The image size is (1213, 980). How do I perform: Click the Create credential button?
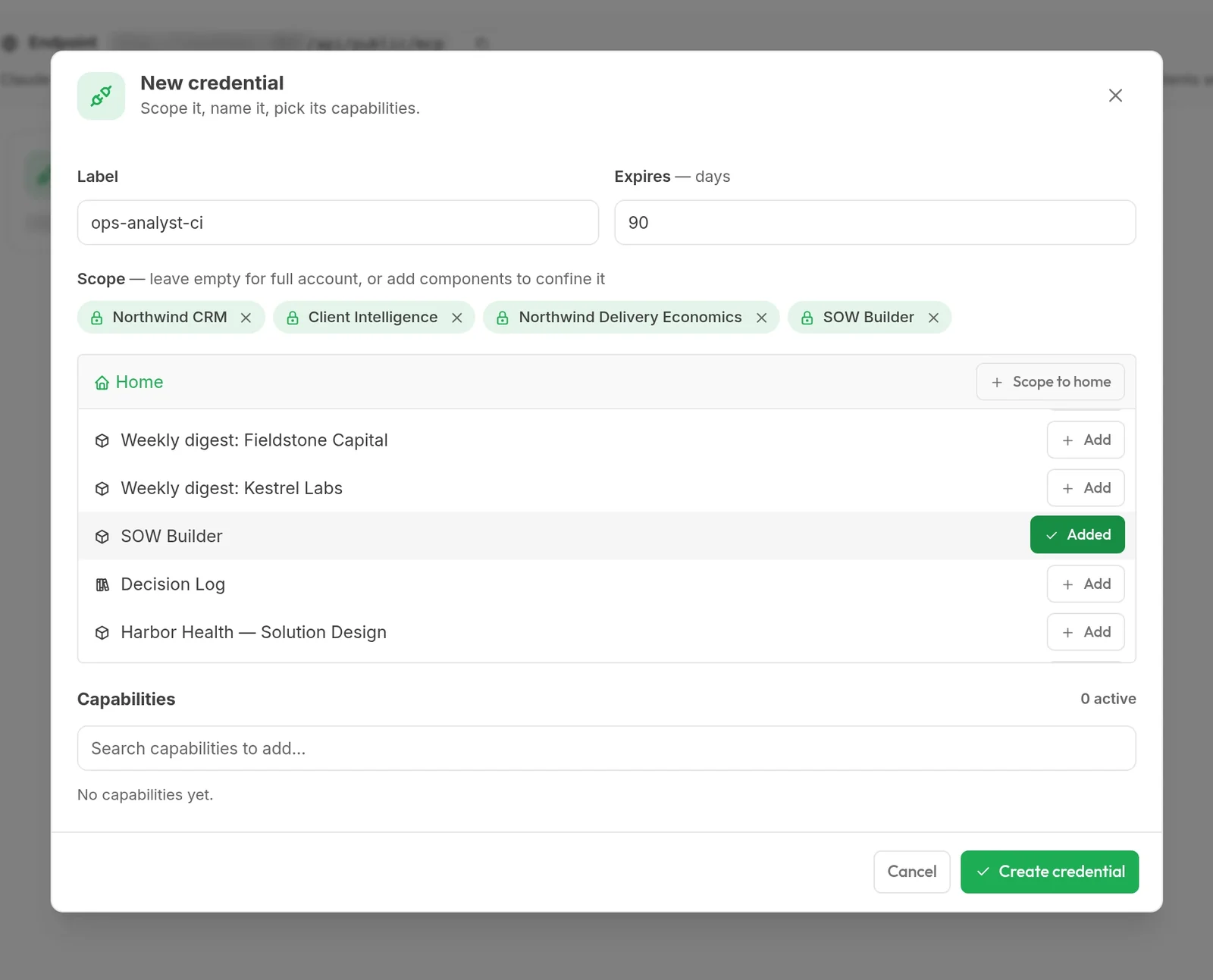coord(1050,872)
